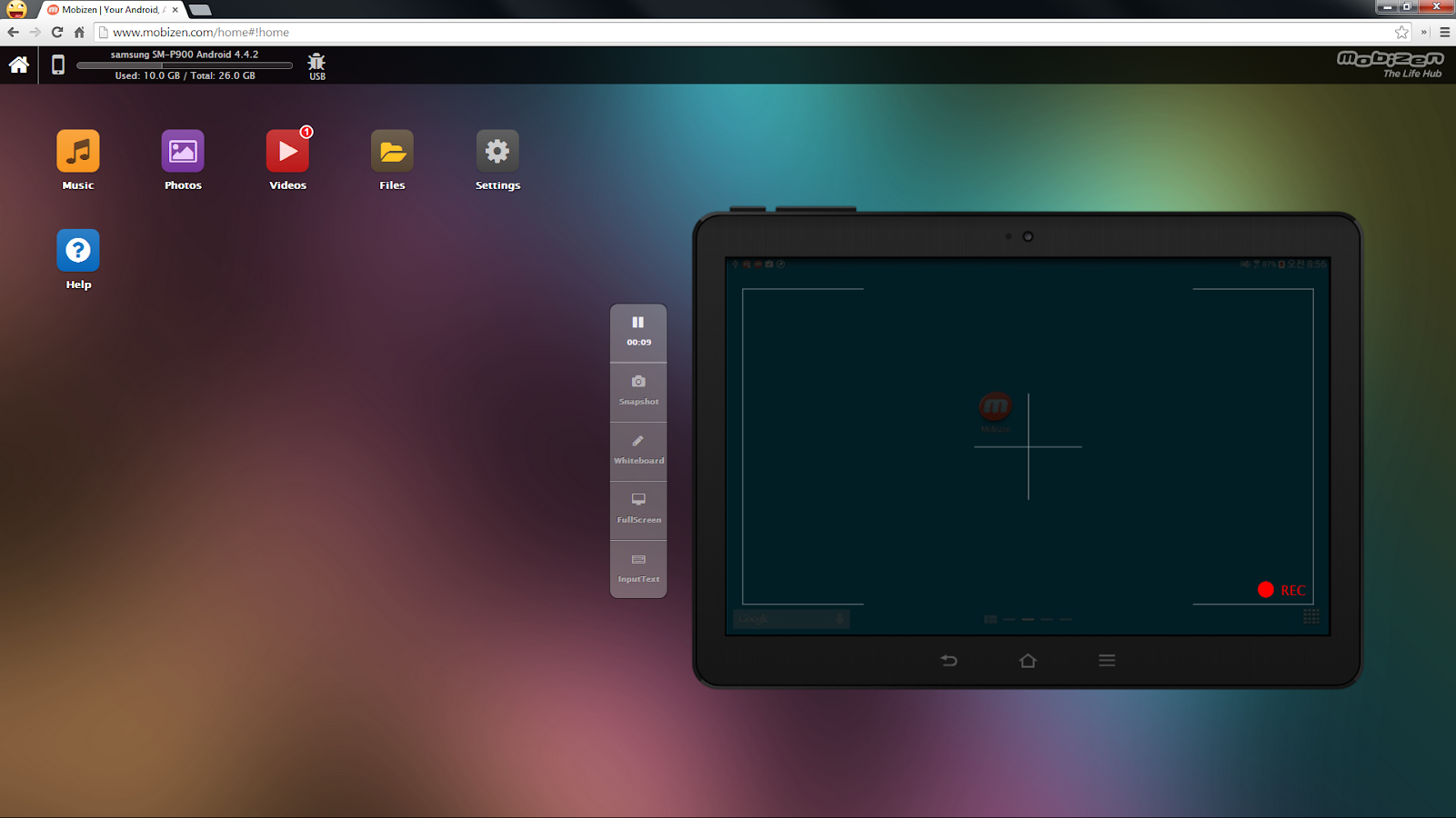The width and height of the screenshot is (1456, 818).
Task: Open the Help icon
Action: pyautogui.click(x=77, y=251)
